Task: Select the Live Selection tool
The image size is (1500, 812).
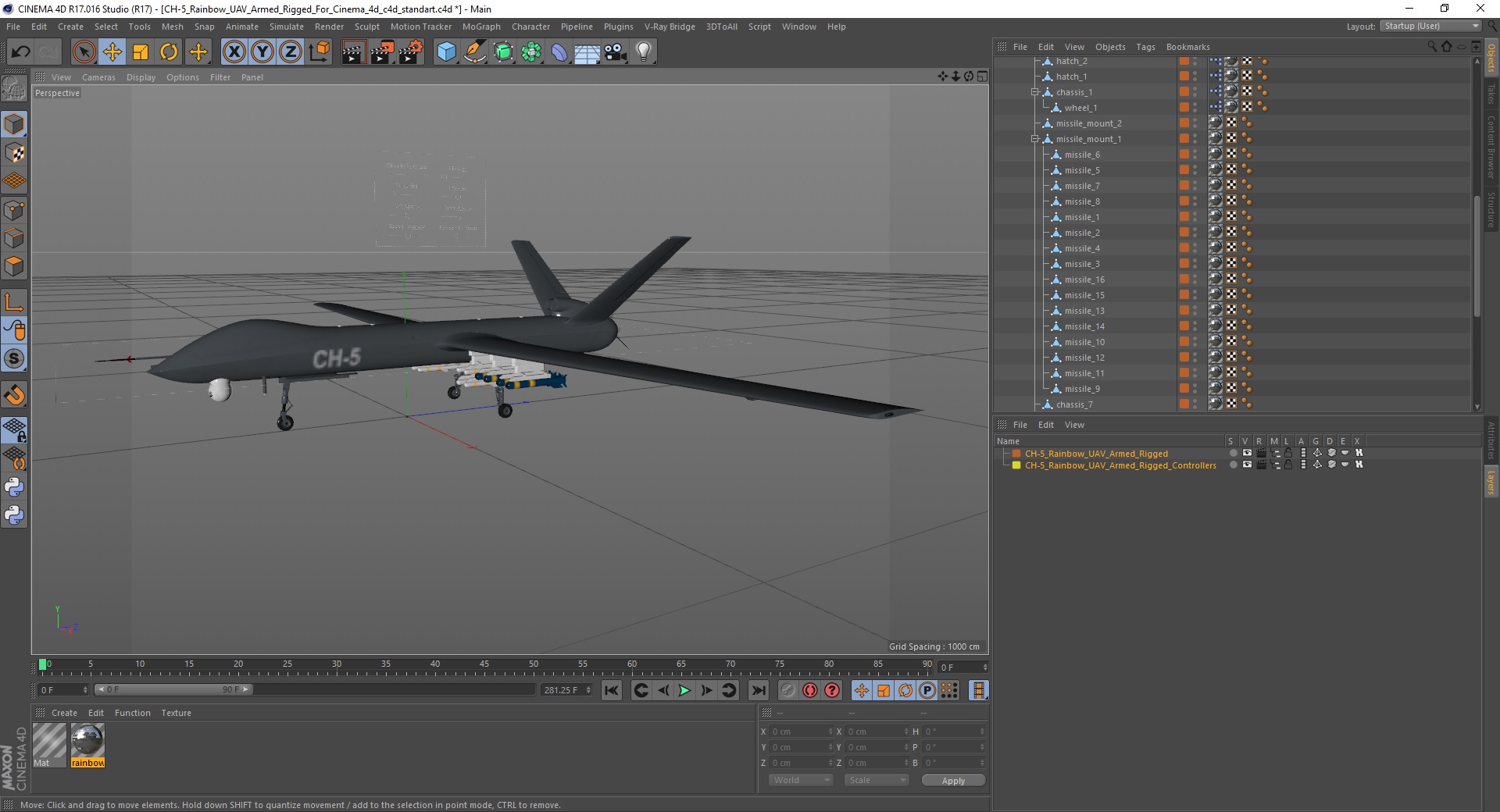Action: click(x=84, y=52)
